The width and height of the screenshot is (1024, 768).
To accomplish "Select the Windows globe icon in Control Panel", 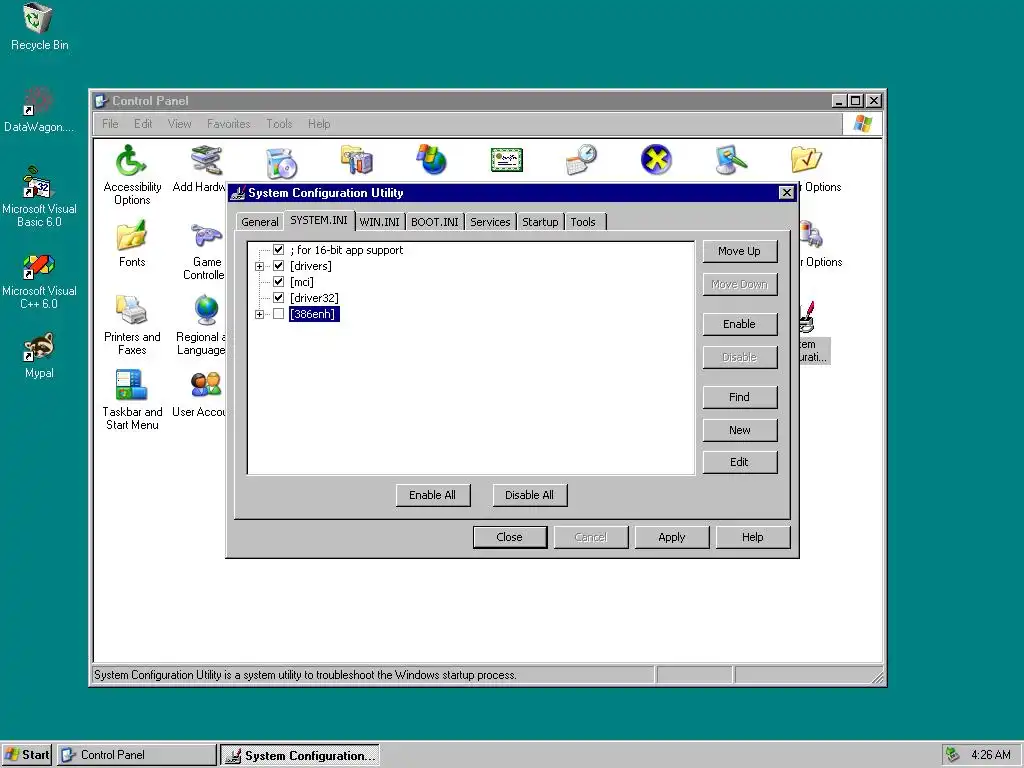I will tap(432, 160).
